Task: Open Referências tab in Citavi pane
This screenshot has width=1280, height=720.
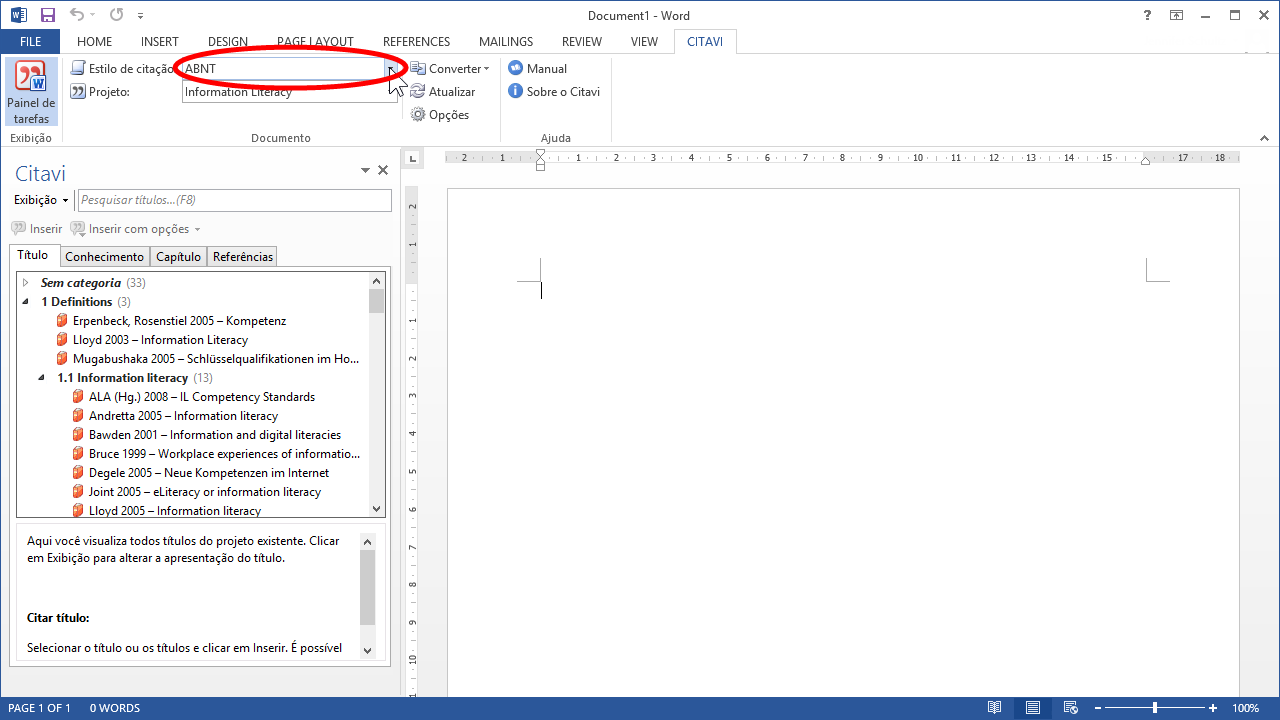Action: coord(242,257)
